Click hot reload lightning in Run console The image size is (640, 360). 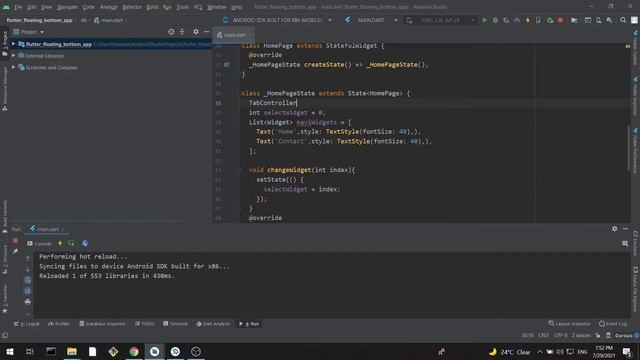click(x=60, y=243)
